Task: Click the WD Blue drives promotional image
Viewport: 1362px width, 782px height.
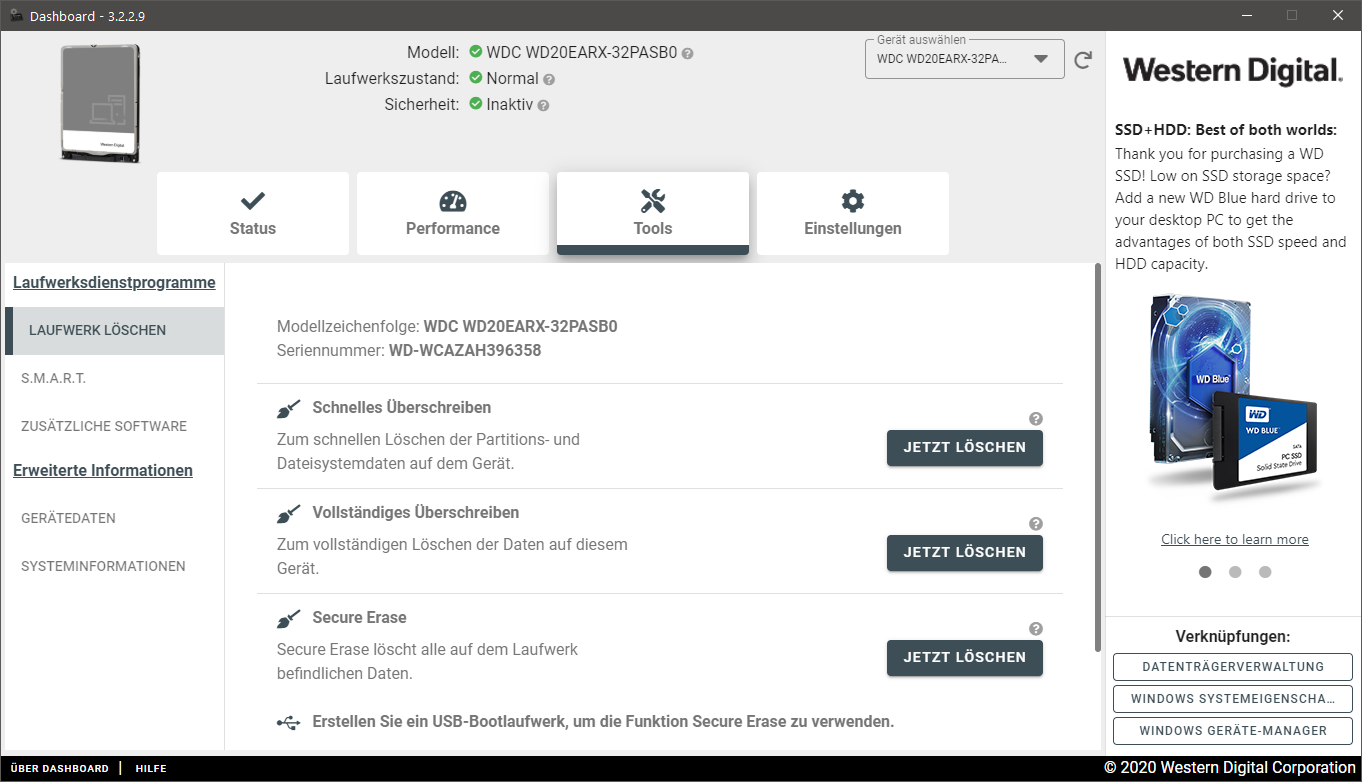Action: click(1233, 395)
